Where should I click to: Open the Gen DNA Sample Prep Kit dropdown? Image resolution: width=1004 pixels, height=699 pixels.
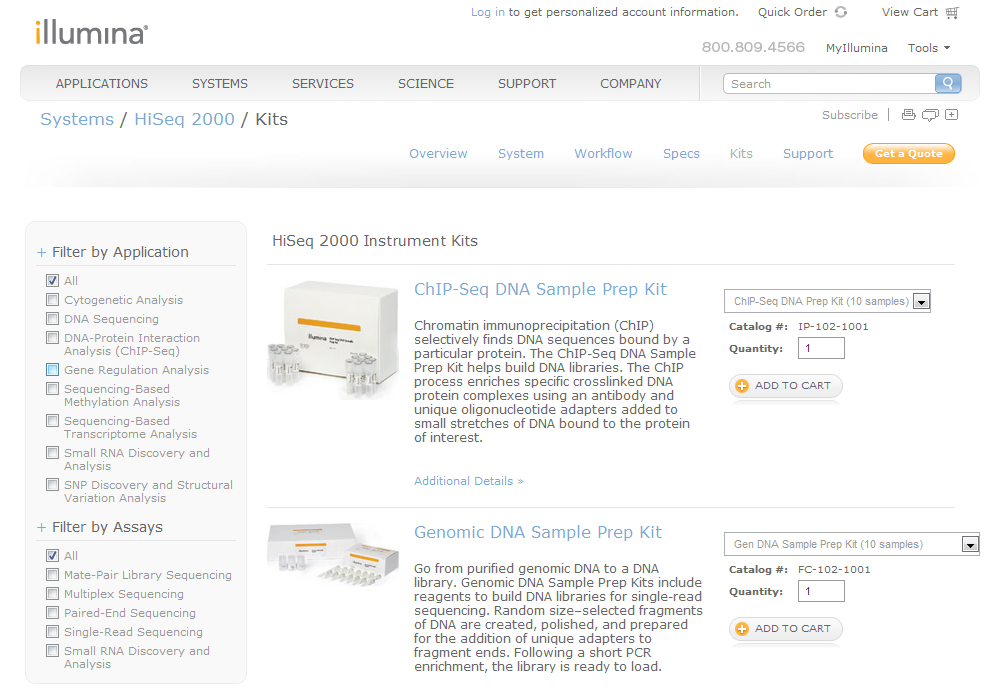click(x=852, y=544)
